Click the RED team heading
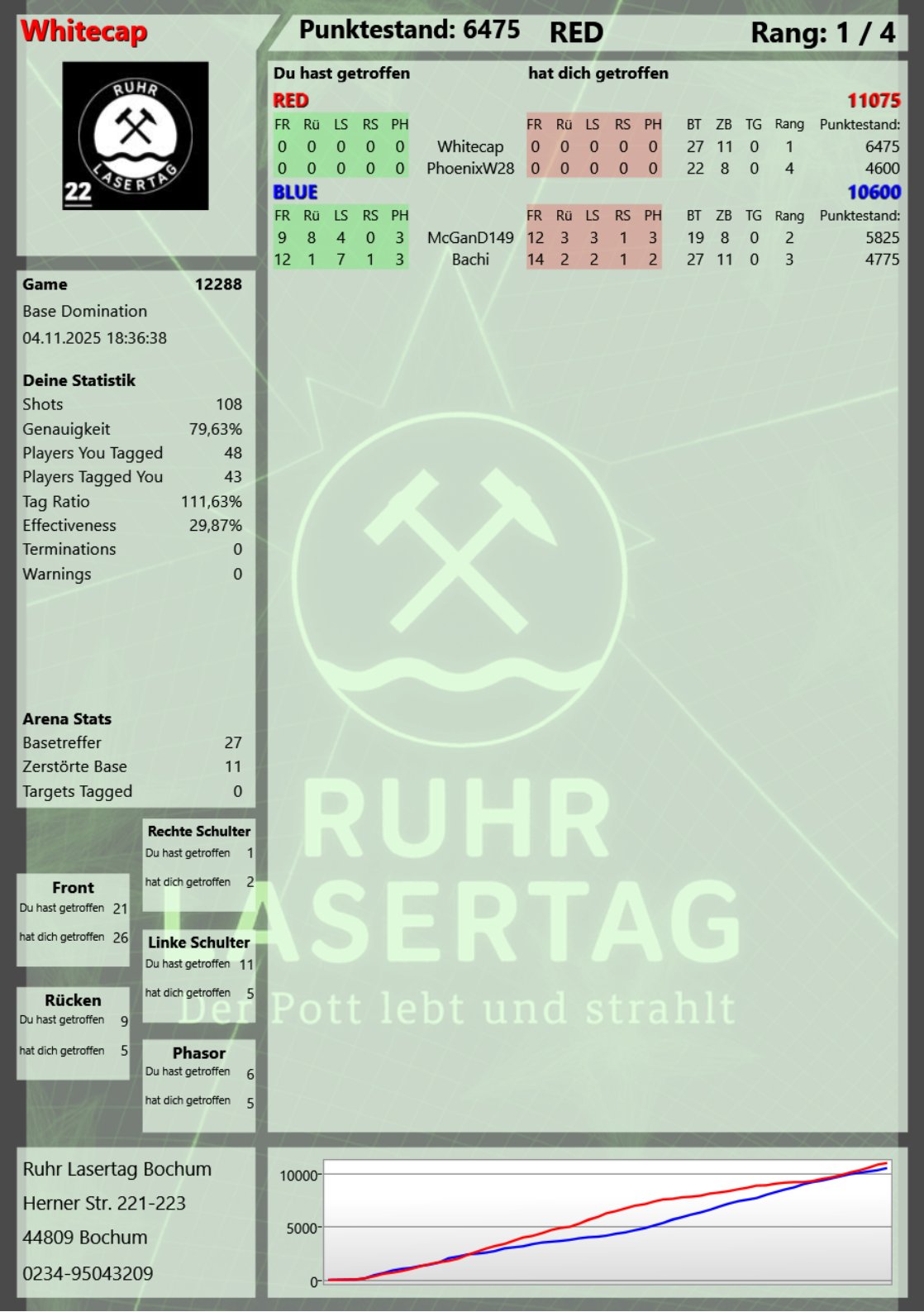This screenshot has width=924, height=1312. pos(291,101)
